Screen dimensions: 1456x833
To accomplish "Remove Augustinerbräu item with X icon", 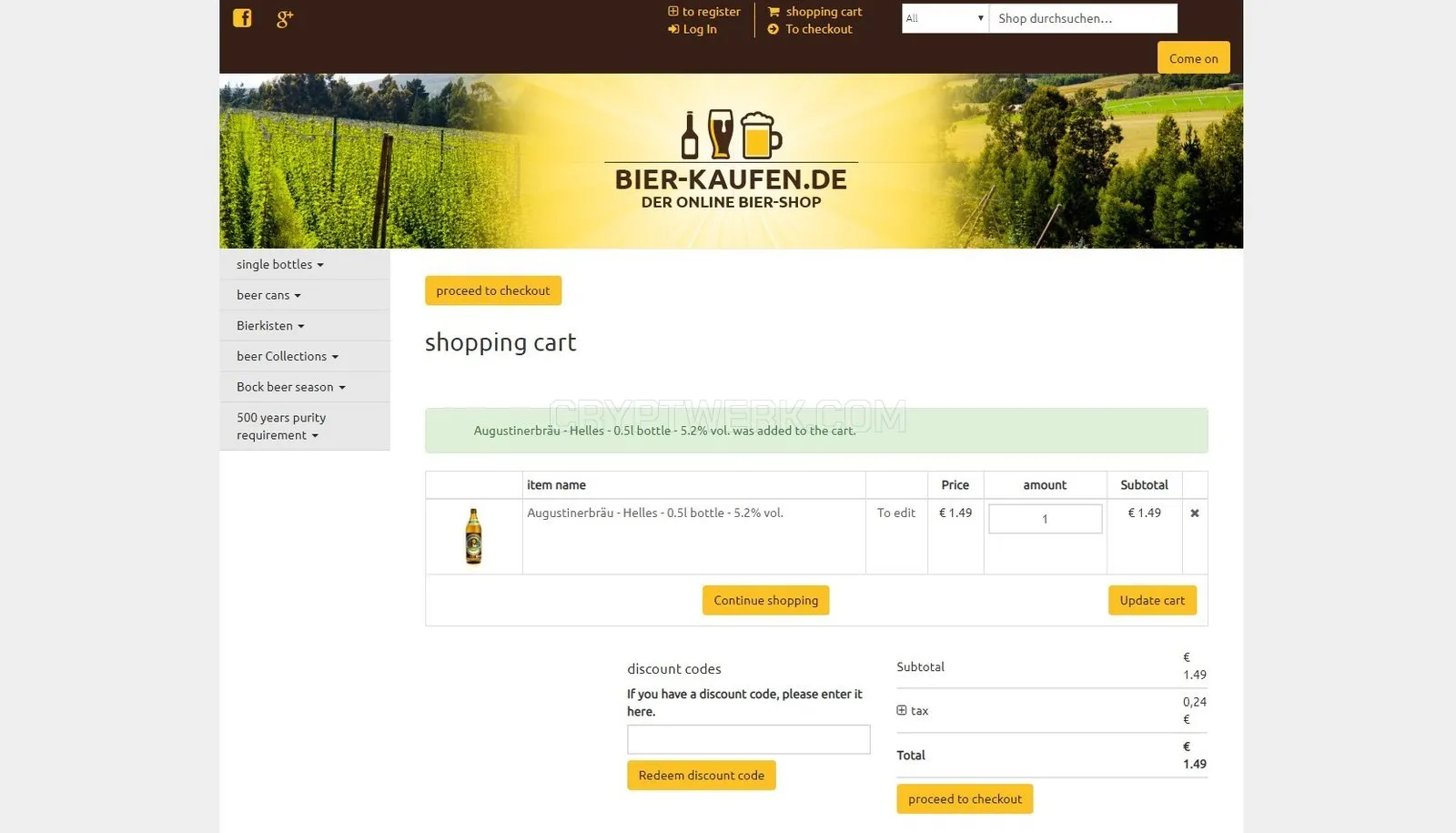I will click(1195, 513).
